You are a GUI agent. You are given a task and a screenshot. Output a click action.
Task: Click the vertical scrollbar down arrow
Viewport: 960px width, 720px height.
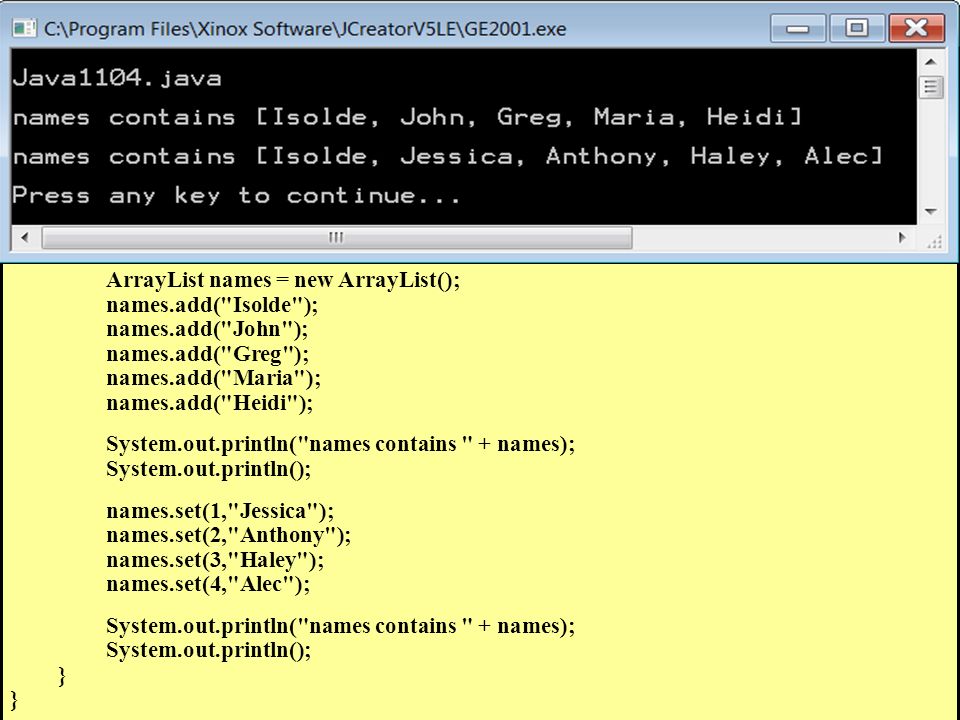click(x=931, y=211)
